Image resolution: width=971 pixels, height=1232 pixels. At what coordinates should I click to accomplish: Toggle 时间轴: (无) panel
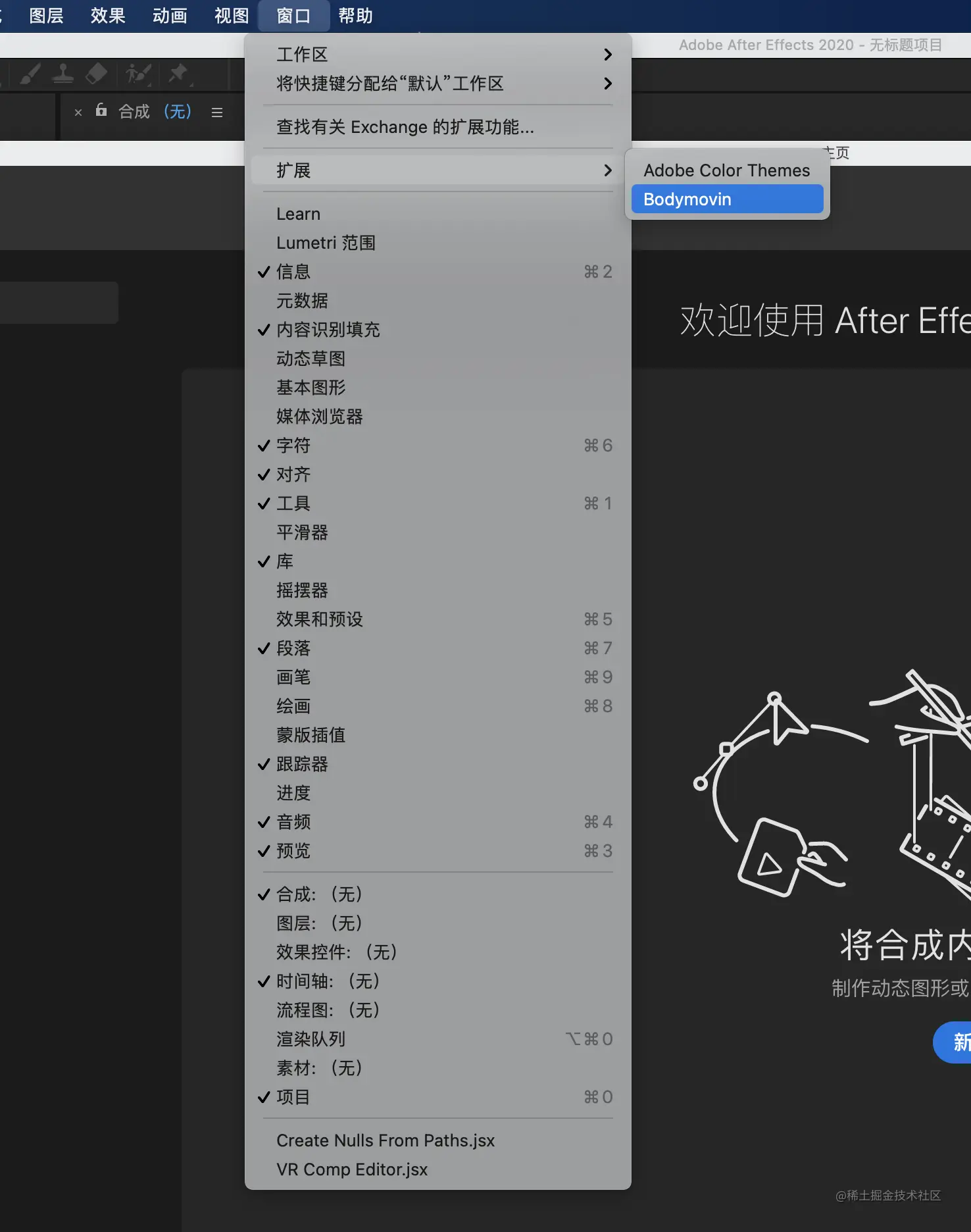(x=437, y=981)
